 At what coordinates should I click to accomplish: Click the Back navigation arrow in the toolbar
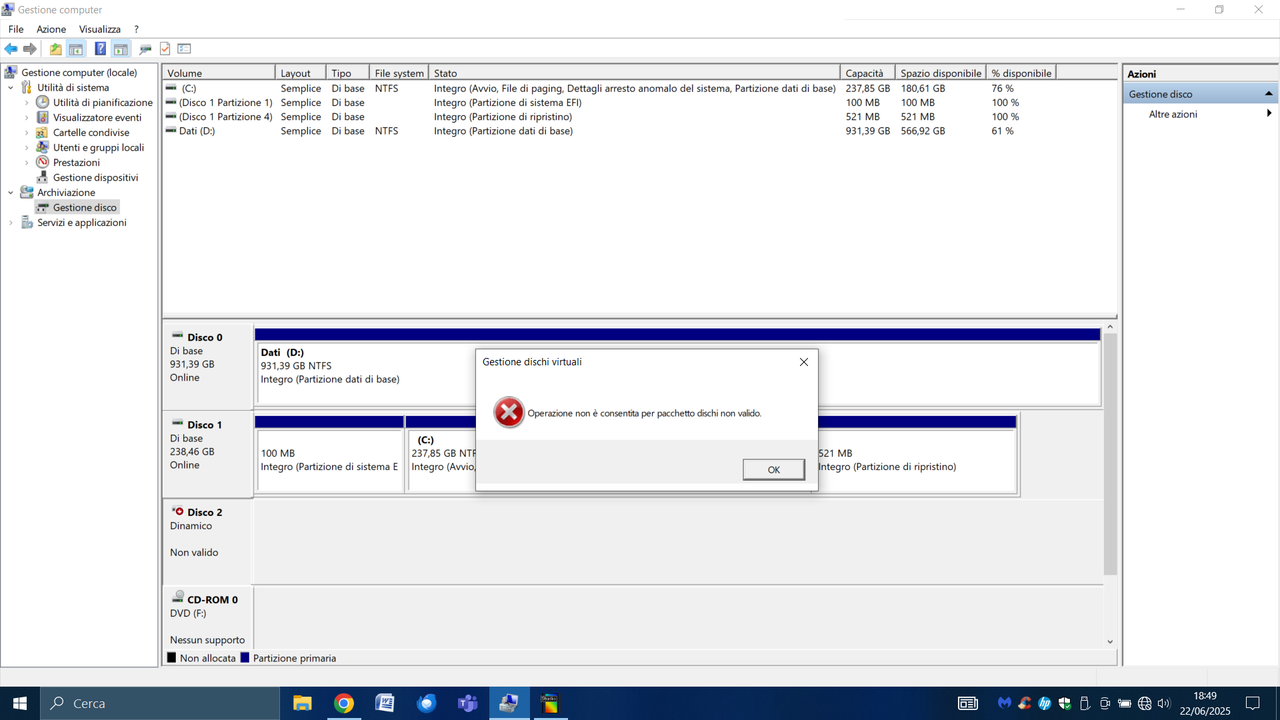tap(11, 48)
